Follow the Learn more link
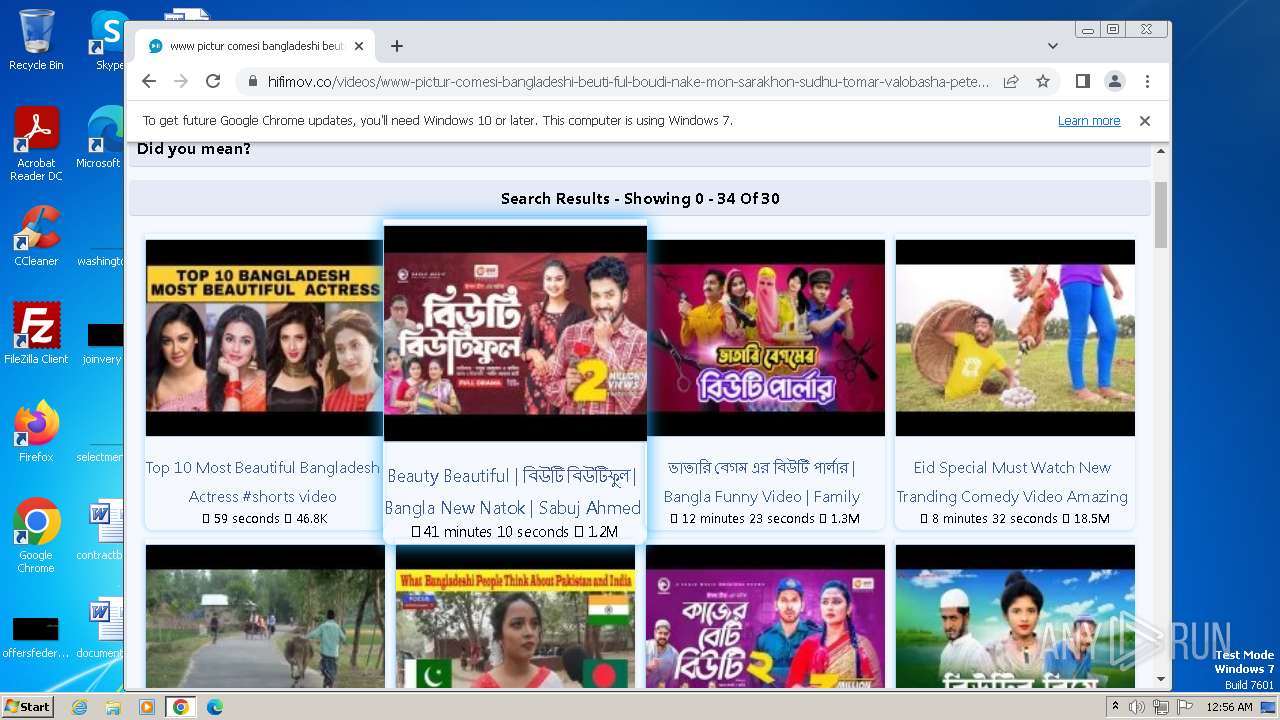The image size is (1280, 720). pos(1089,120)
